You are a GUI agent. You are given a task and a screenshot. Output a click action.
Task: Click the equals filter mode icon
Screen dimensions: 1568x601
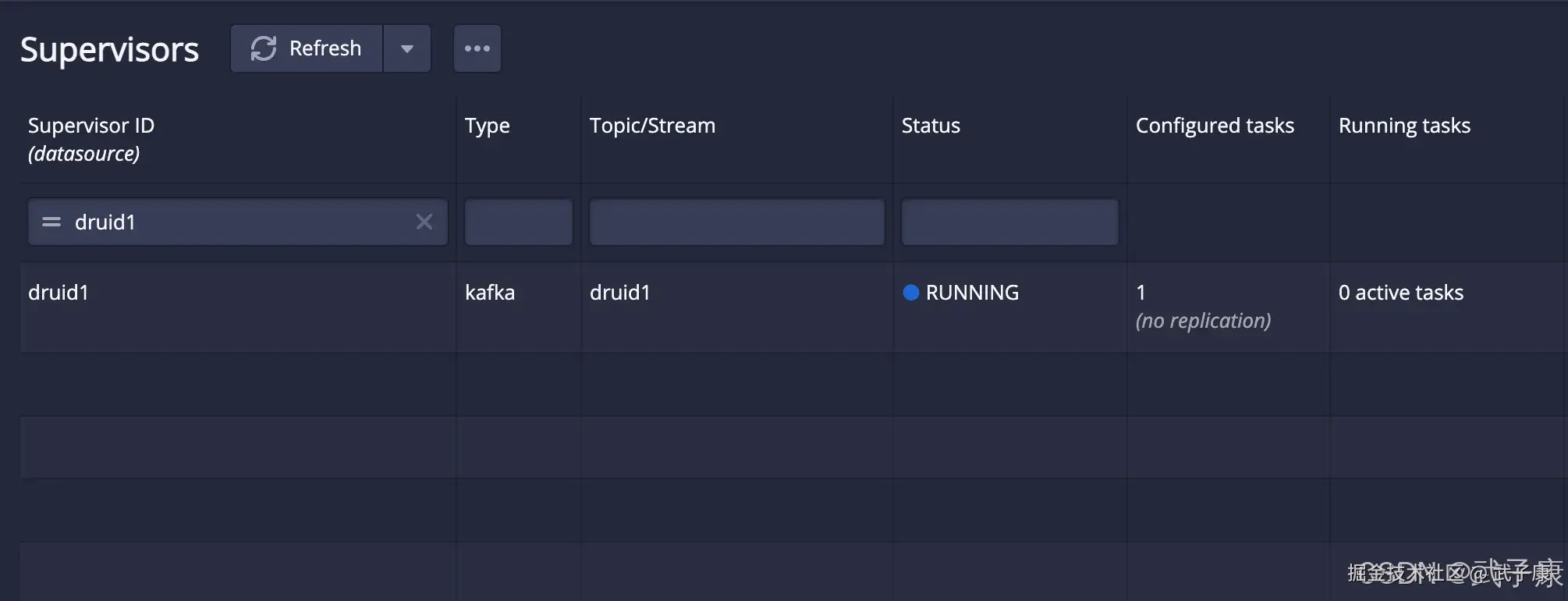click(51, 222)
